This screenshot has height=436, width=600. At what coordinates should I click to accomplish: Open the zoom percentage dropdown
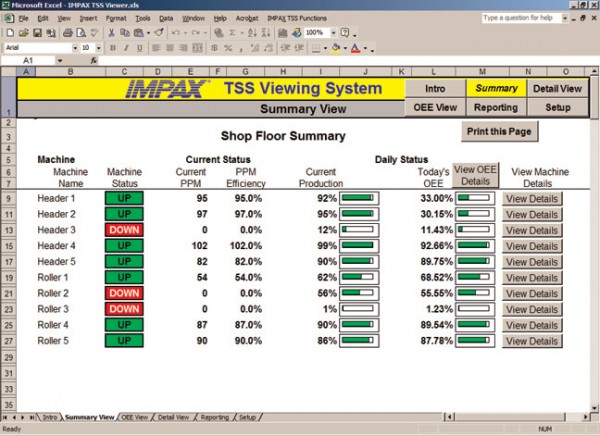pos(335,33)
